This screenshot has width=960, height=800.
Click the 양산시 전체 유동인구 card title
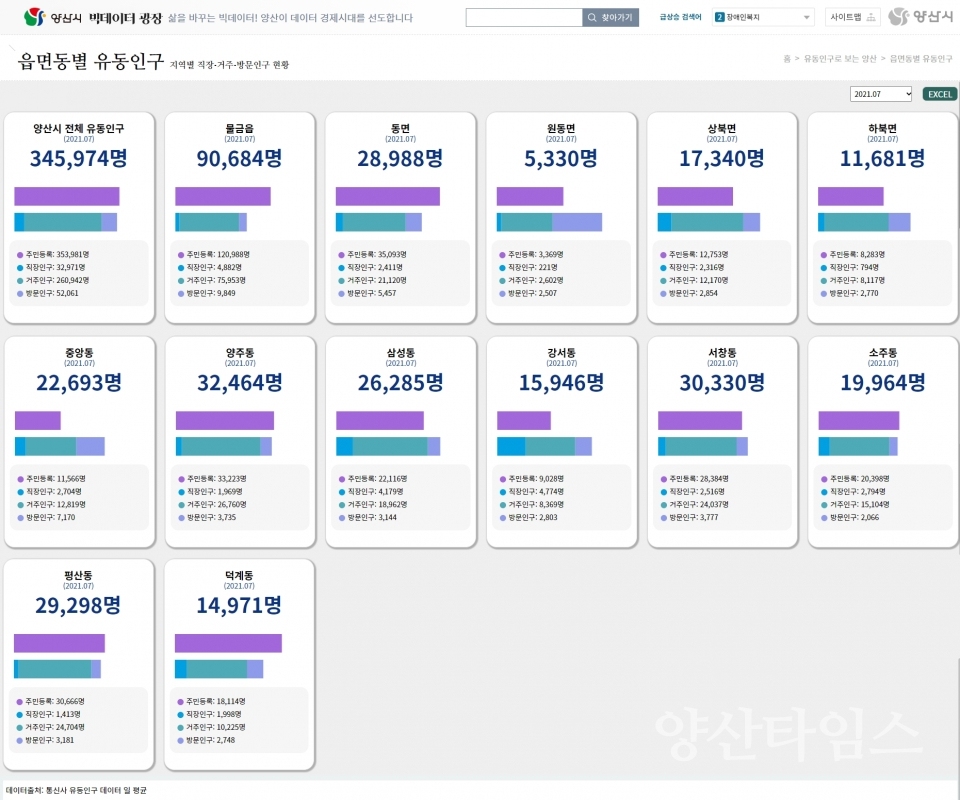point(79,129)
